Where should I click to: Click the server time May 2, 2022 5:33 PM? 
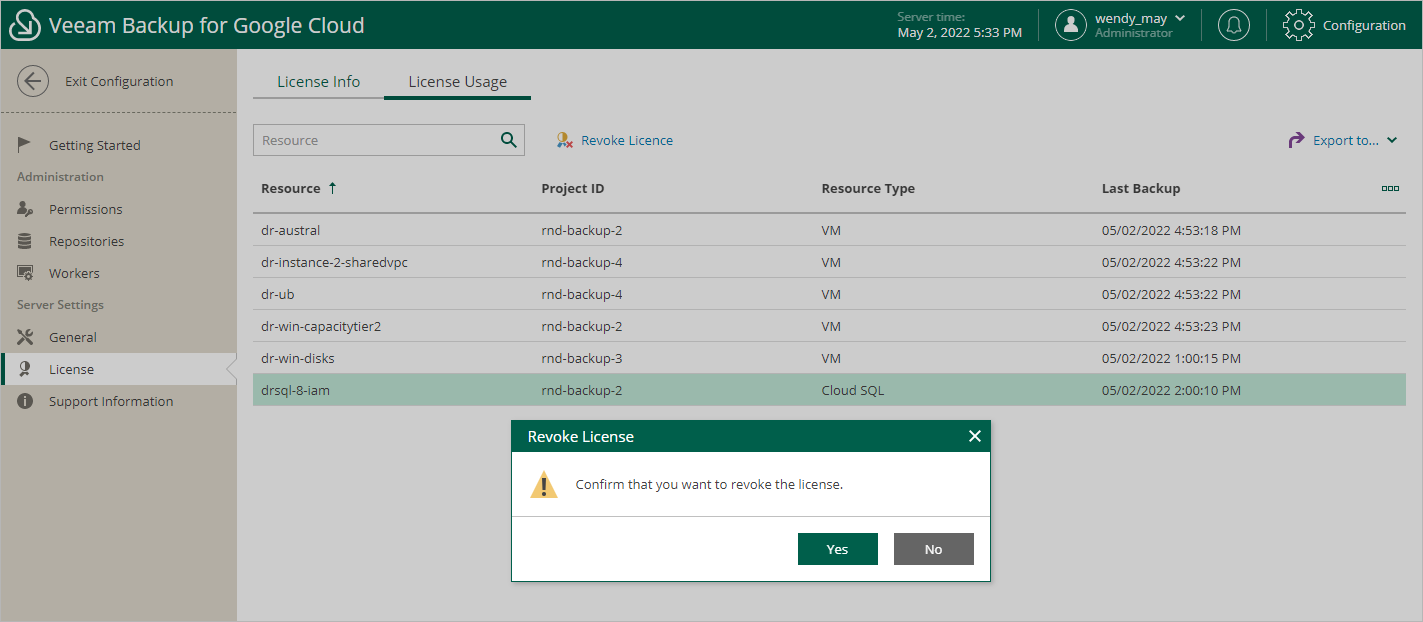(x=960, y=33)
